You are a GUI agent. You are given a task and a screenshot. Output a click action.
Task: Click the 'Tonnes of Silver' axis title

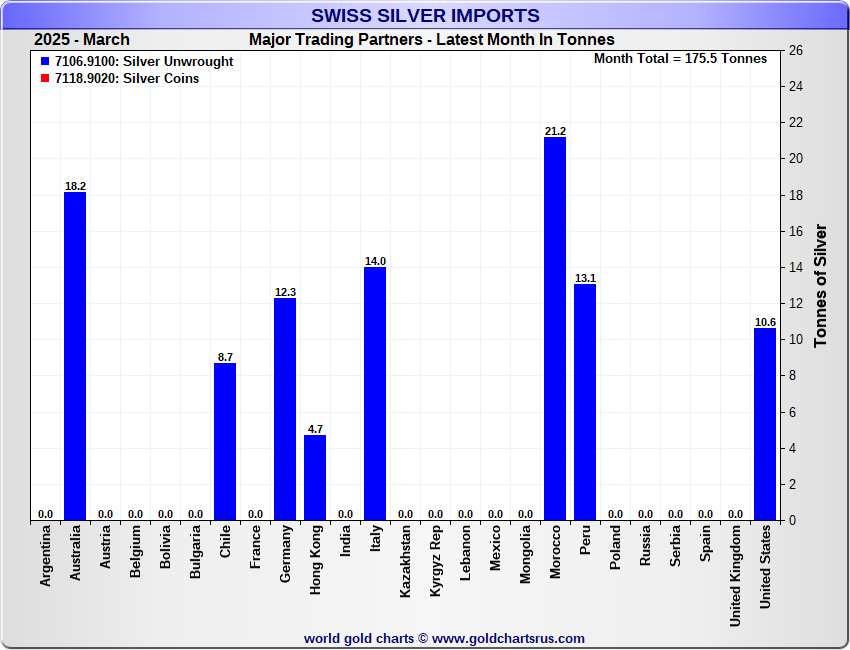[x=820, y=286]
